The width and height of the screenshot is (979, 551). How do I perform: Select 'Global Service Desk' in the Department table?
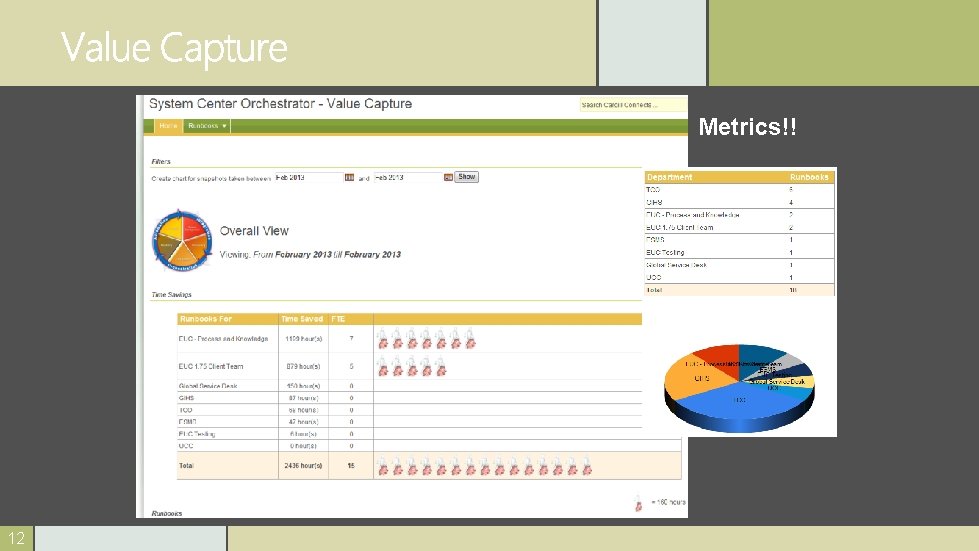(676, 265)
